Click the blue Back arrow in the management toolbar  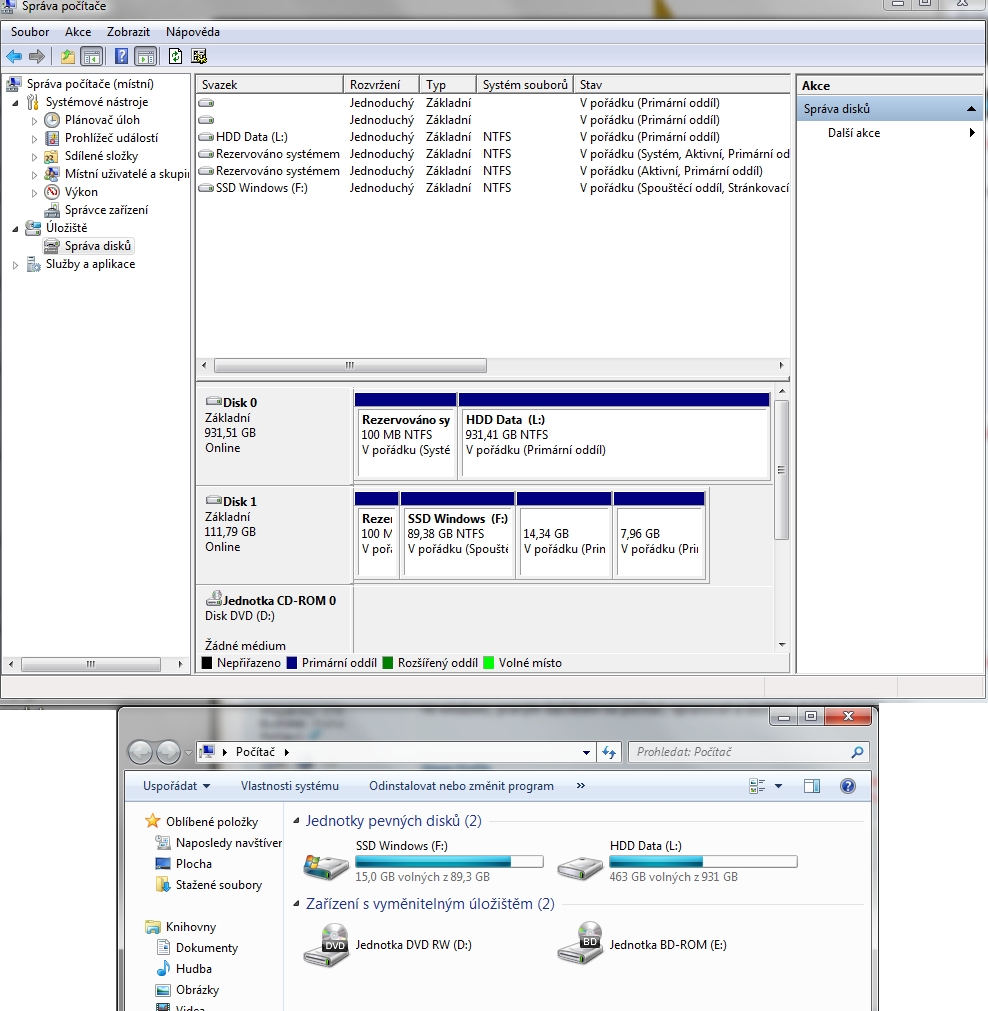14,56
